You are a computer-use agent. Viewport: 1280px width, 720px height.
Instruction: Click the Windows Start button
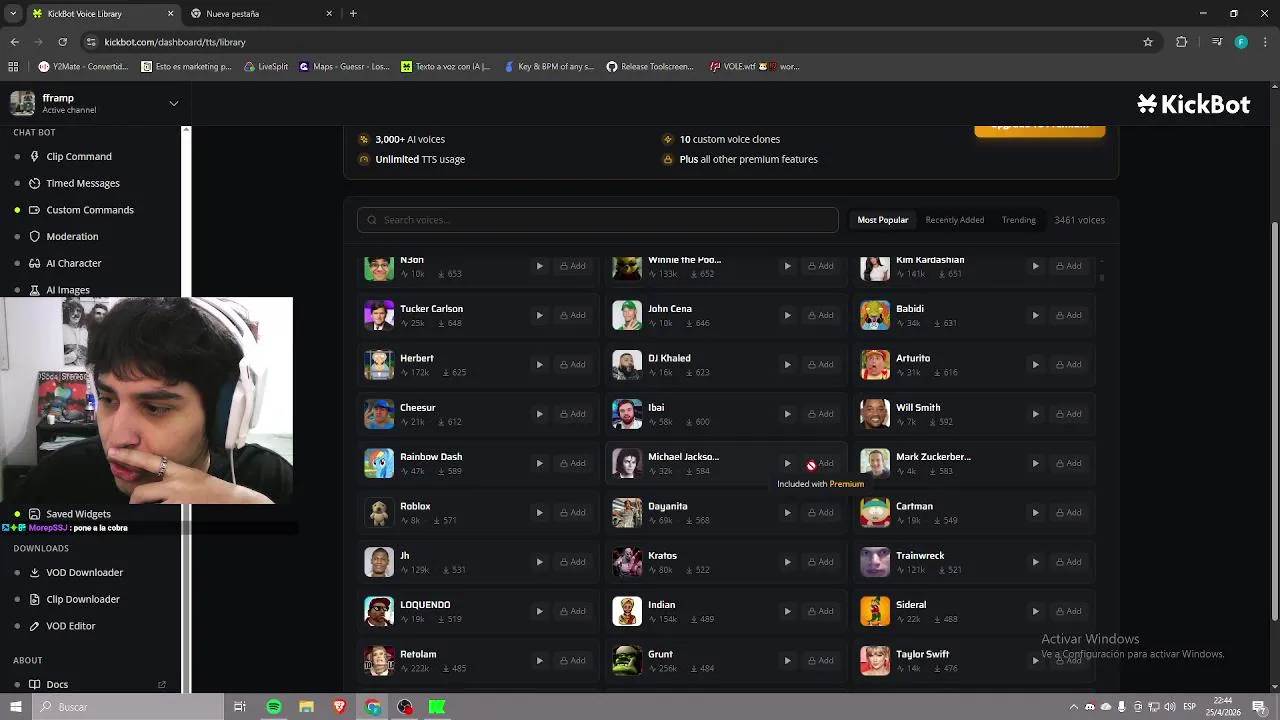pyautogui.click(x=16, y=707)
